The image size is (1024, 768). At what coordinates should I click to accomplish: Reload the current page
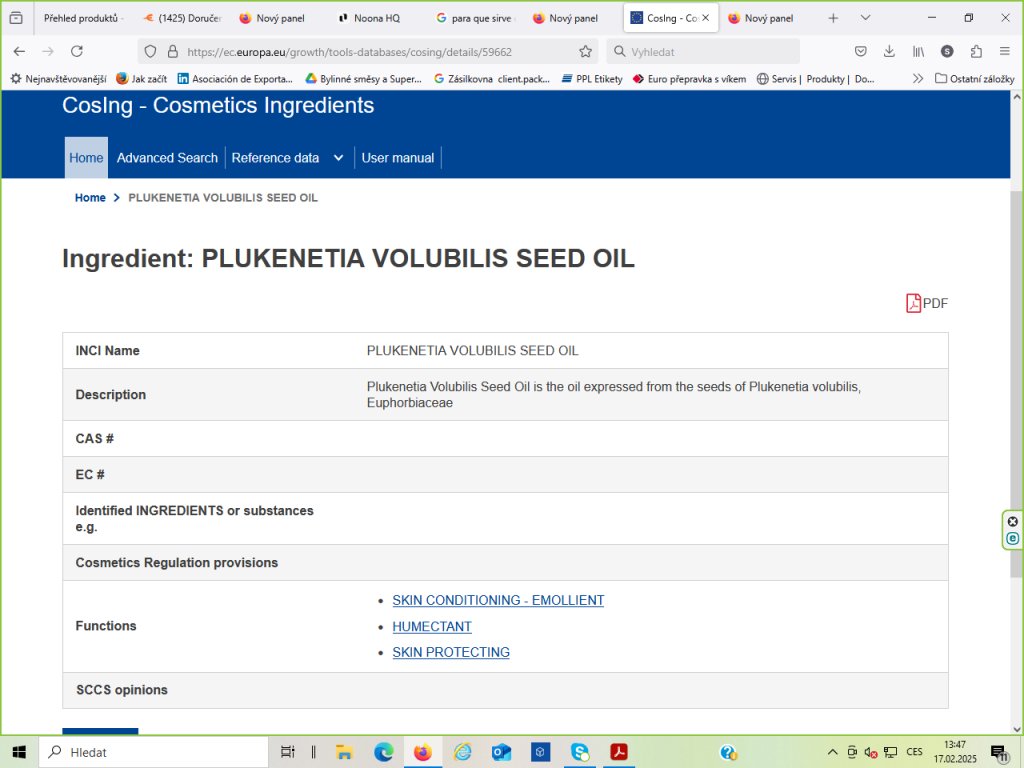77,52
